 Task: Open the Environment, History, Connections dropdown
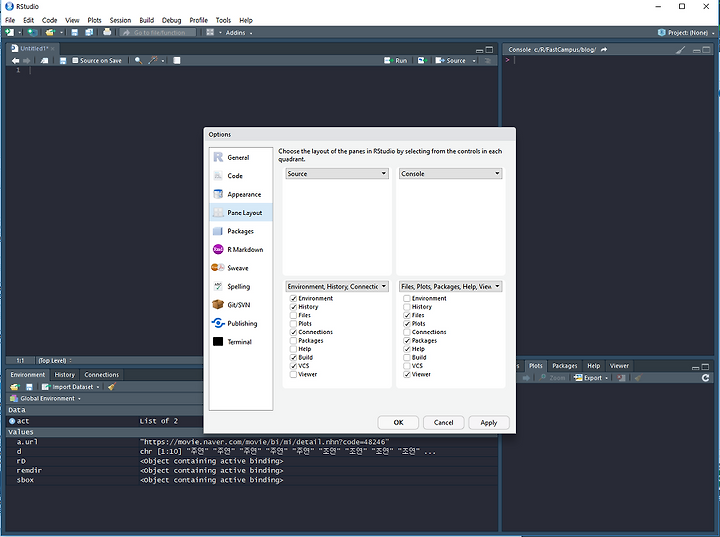pos(337,287)
